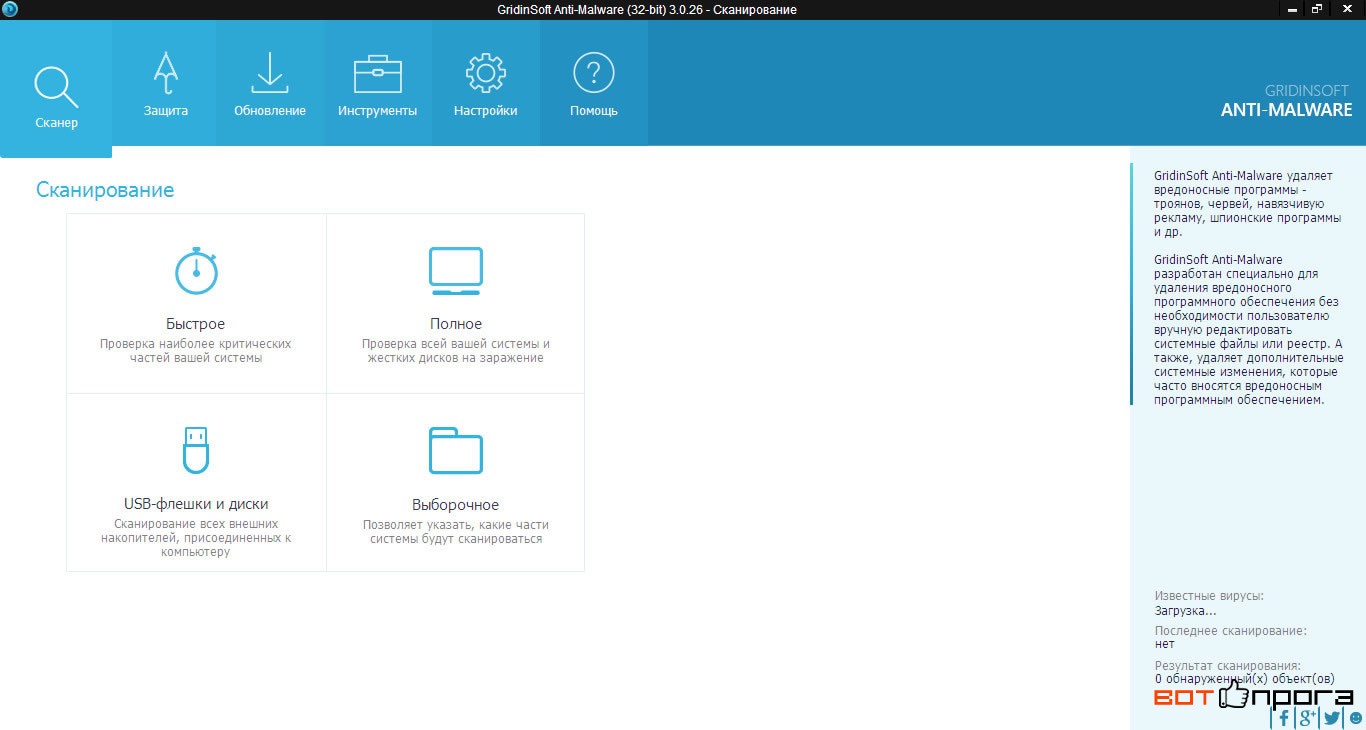Open the Настройки gear tab
The image size is (1366, 730).
pos(485,84)
